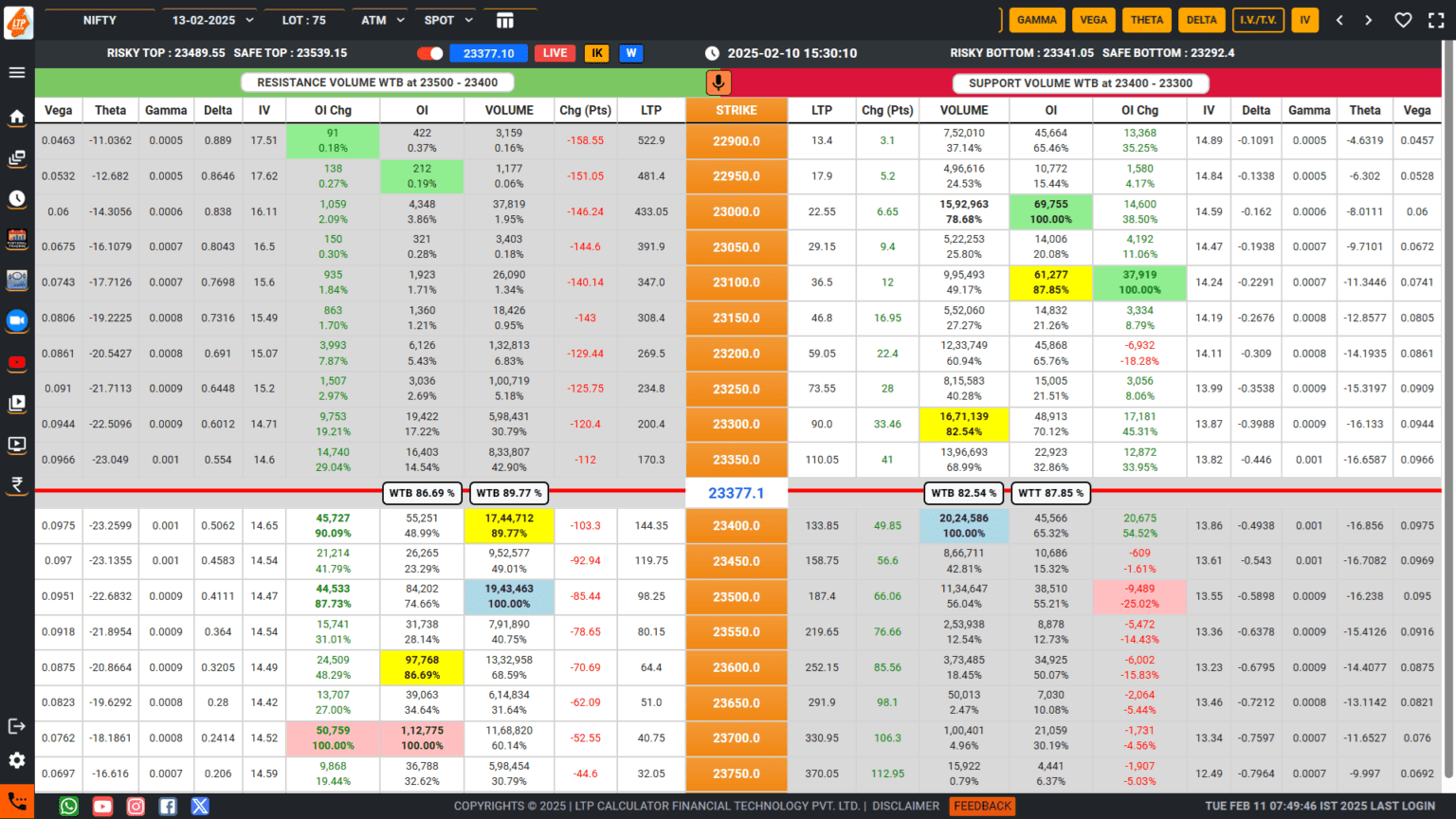Open WhatsApp share icon in the footer
This screenshot has height=819, width=1456.
[67, 806]
